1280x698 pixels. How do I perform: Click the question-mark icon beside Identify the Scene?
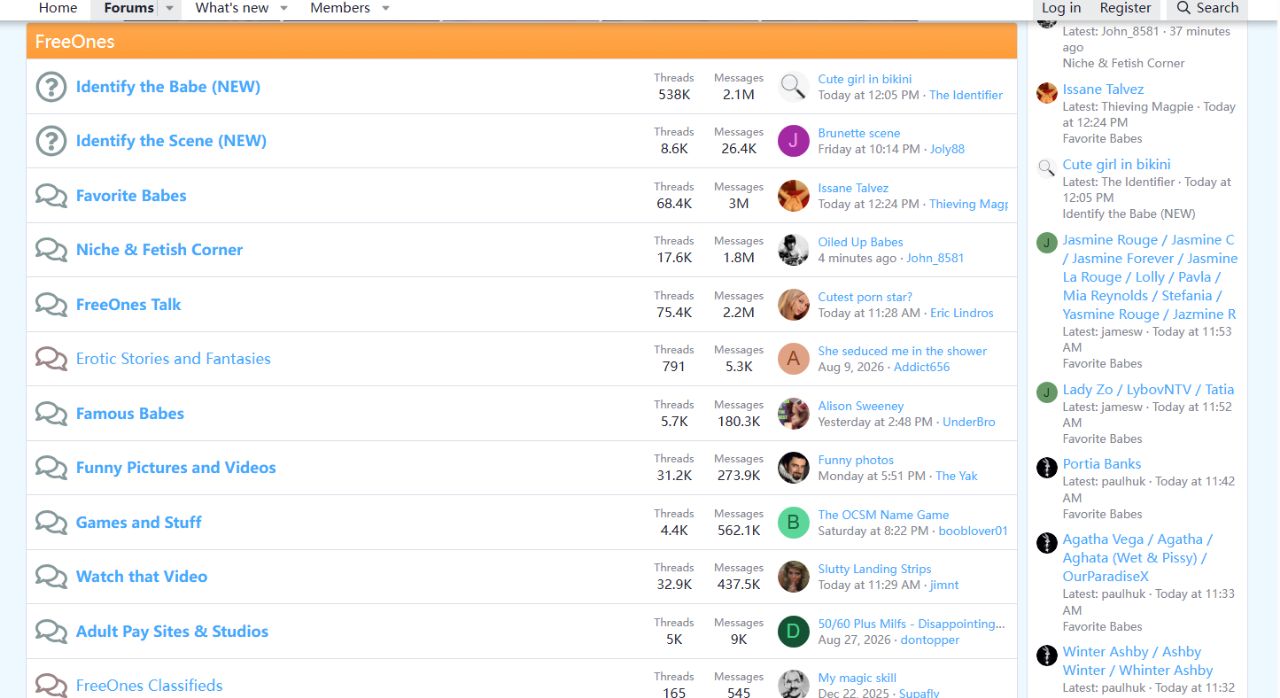coord(51,141)
